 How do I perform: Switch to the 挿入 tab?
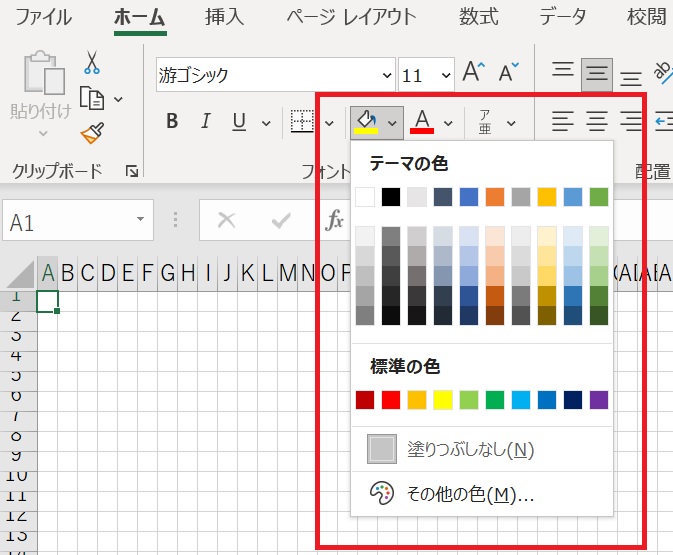pos(224,17)
